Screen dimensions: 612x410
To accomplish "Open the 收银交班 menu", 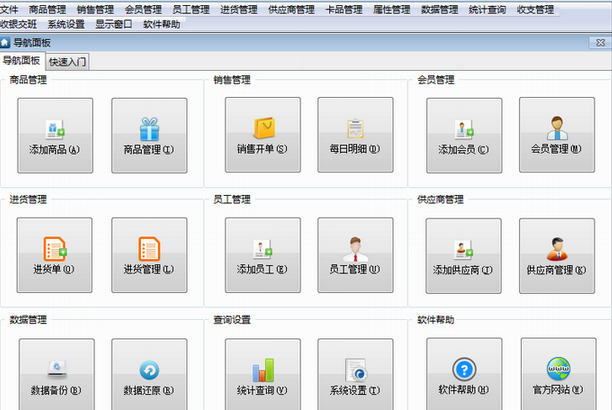I will (18, 24).
